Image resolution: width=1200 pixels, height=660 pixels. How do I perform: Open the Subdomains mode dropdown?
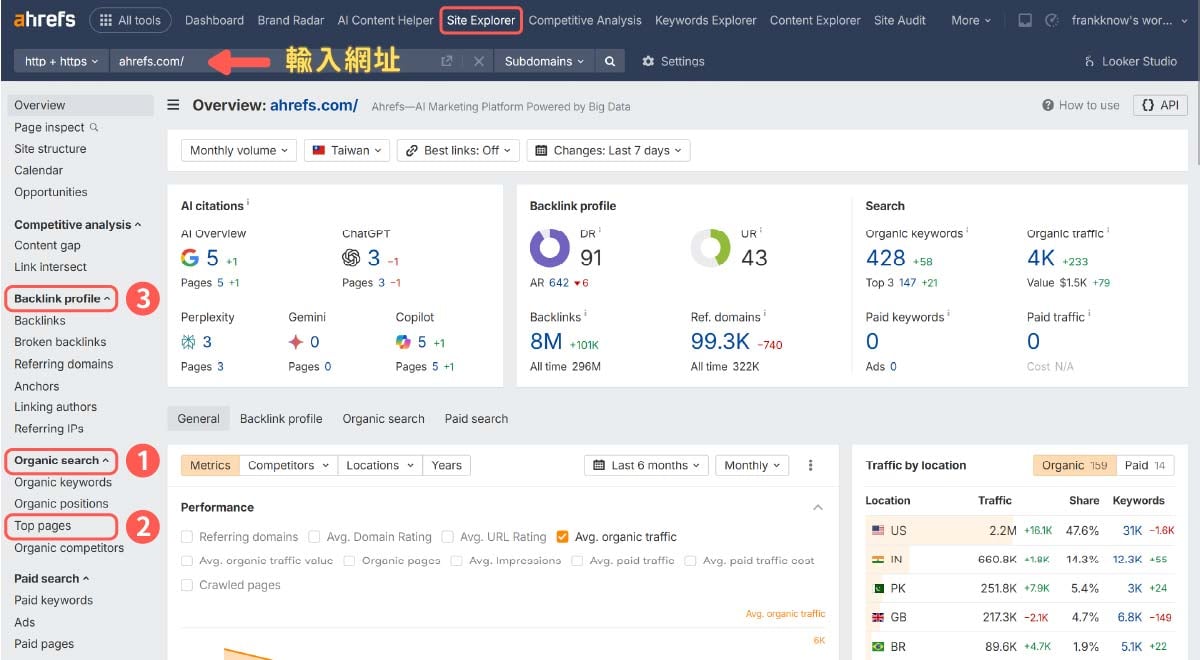(x=544, y=61)
